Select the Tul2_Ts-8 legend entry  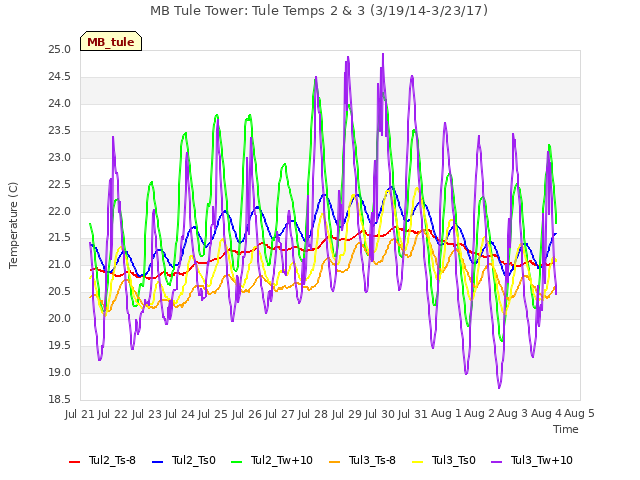tap(102, 461)
